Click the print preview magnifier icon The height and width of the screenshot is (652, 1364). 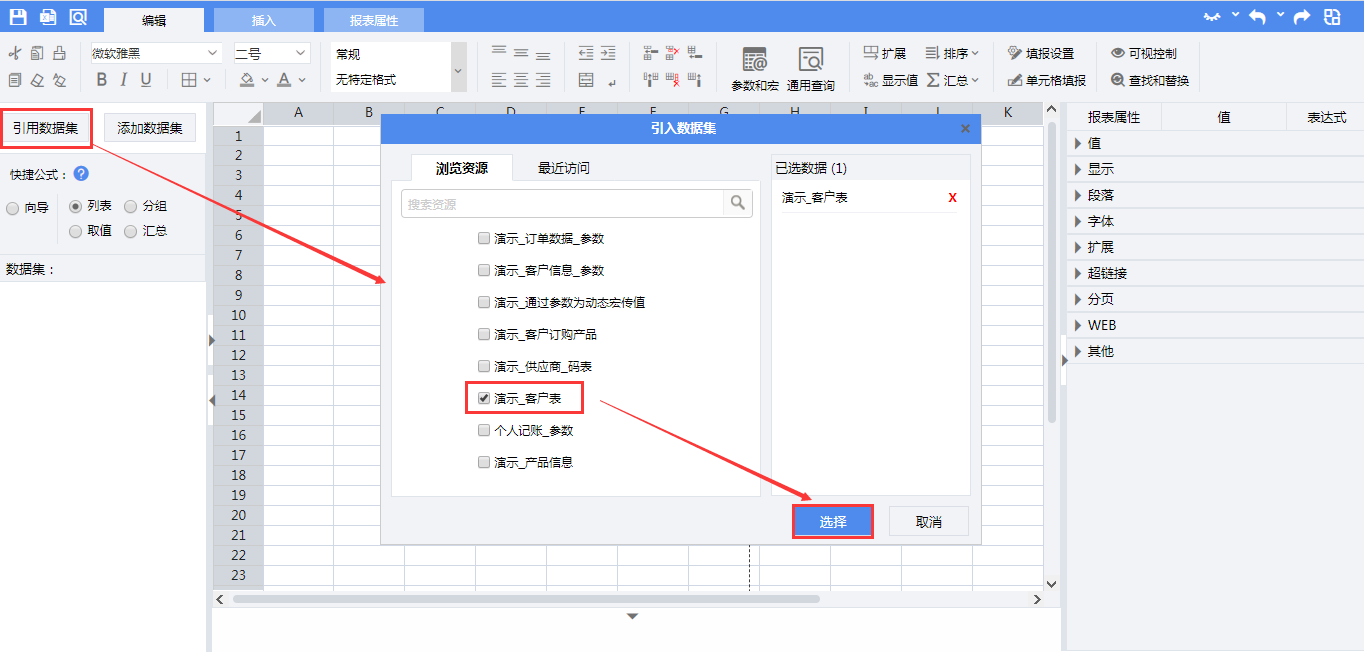tap(78, 16)
